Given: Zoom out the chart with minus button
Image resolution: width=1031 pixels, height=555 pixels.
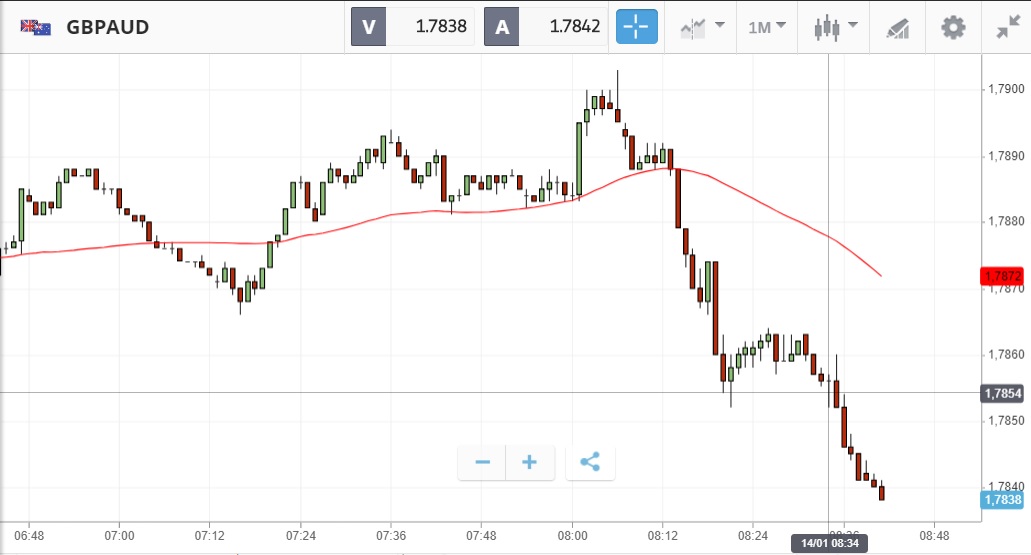Looking at the screenshot, I should pos(482,462).
